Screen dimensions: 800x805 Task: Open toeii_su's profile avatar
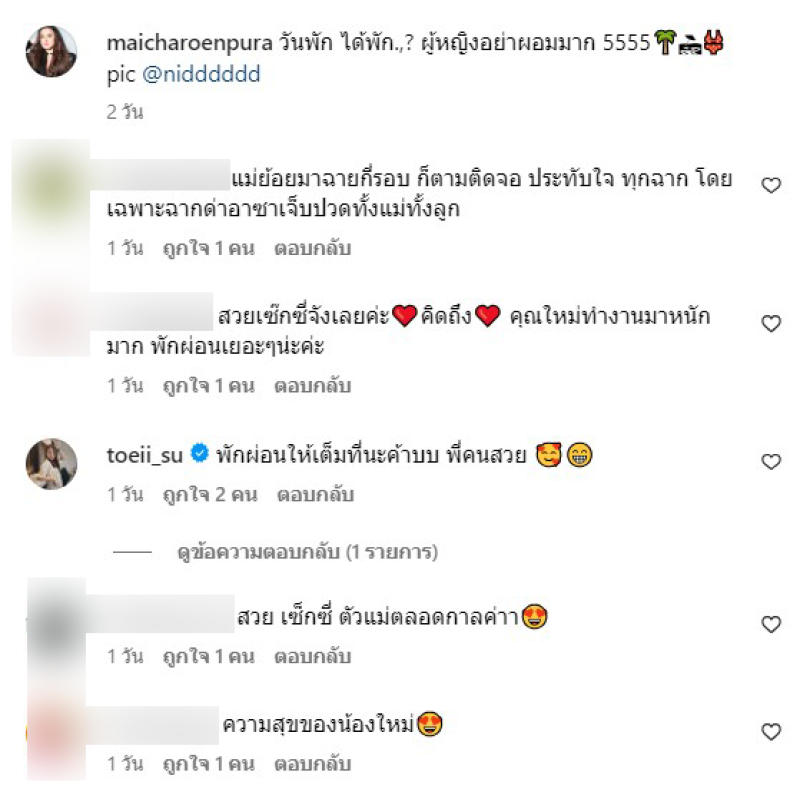point(51,464)
